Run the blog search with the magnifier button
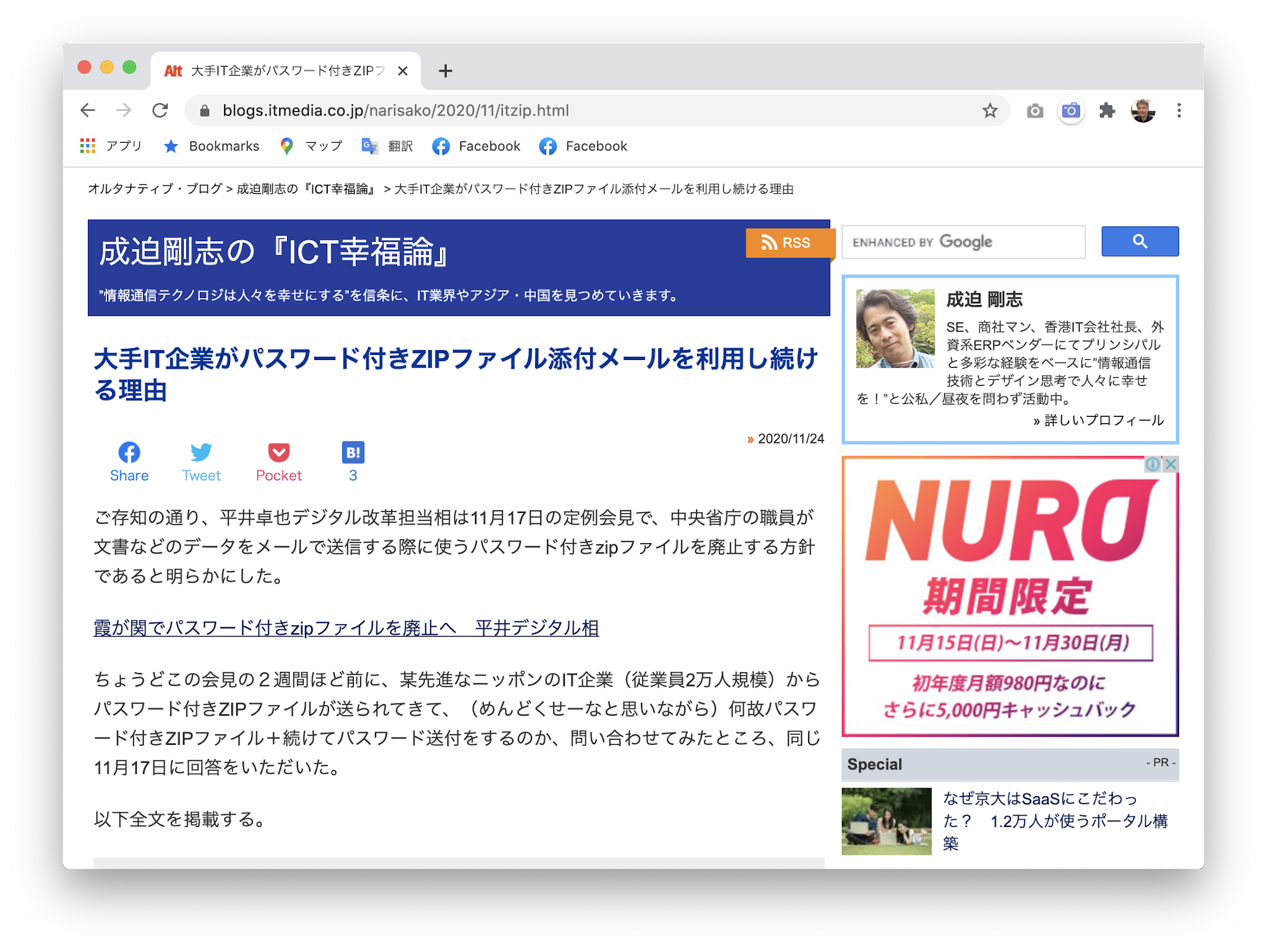 (1140, 241)
